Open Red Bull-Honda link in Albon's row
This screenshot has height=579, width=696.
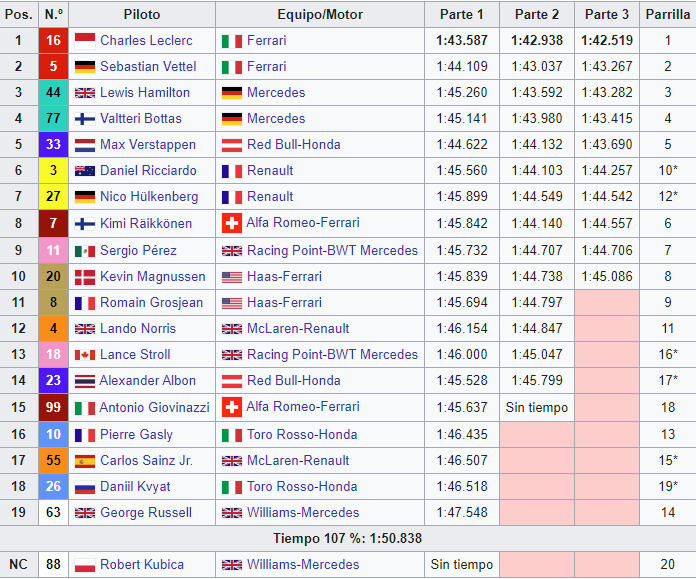coord(294,381)
